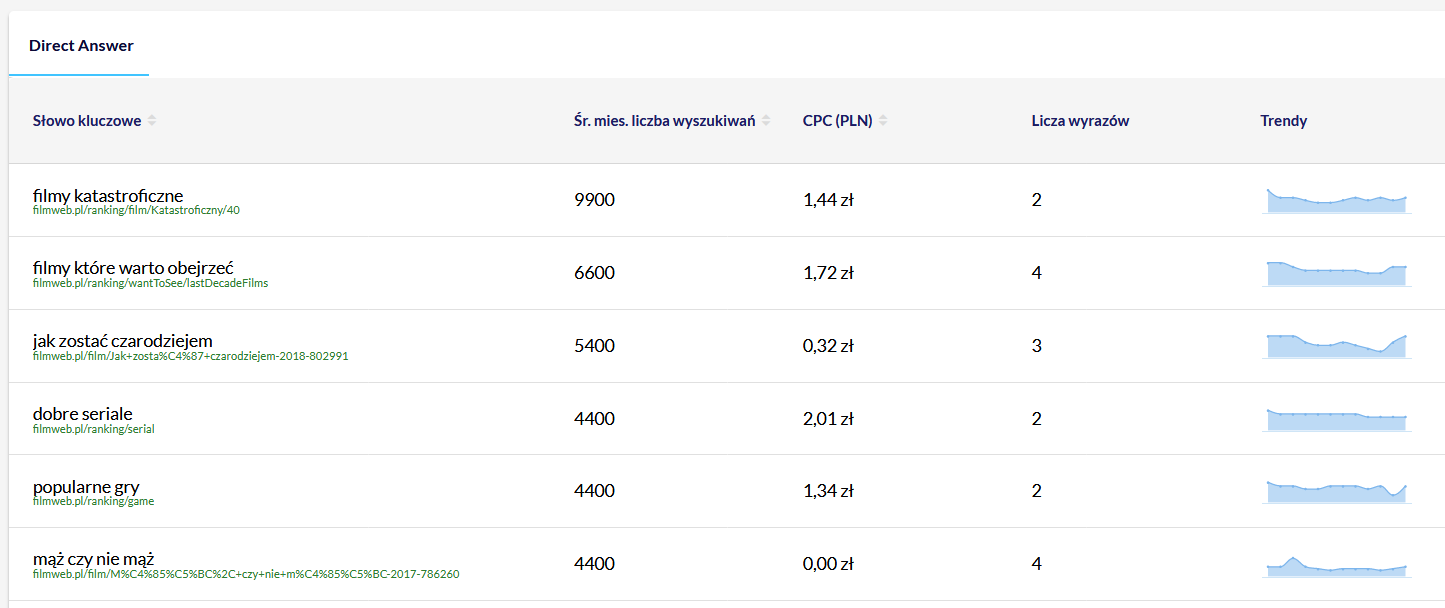Viewport: 1445px width, 608px height.
Task: Select keyword 'mąż czy nie mąż'
Action: [93, 559]
